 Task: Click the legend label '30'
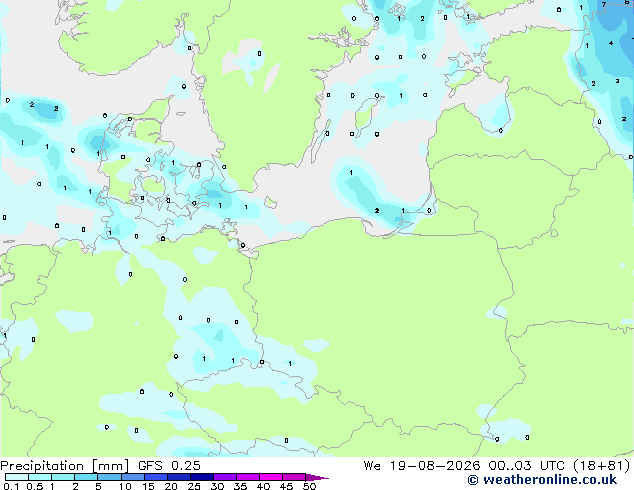tap(217, 486)
